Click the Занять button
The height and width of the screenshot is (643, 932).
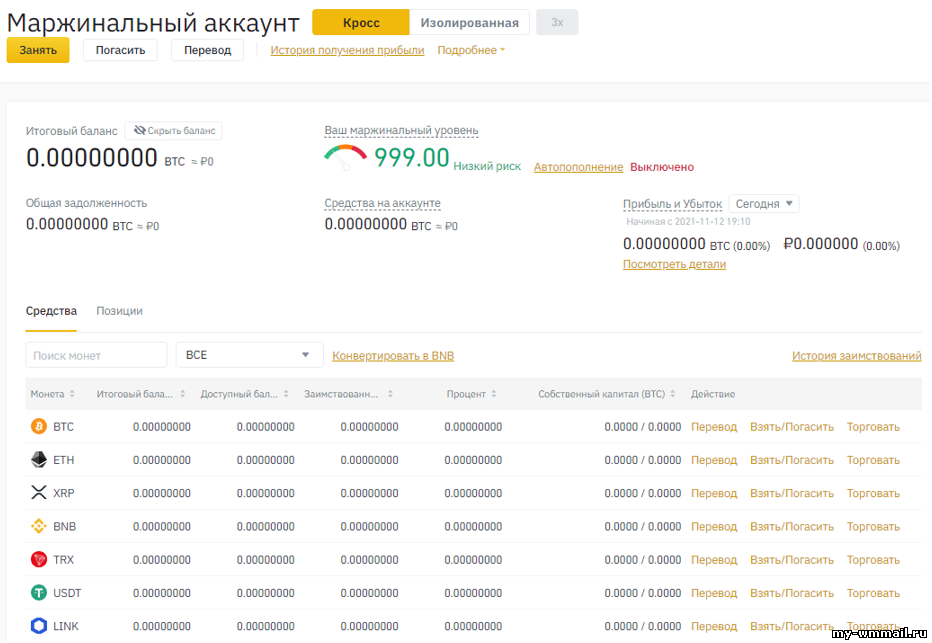click(x=38, y=50)
